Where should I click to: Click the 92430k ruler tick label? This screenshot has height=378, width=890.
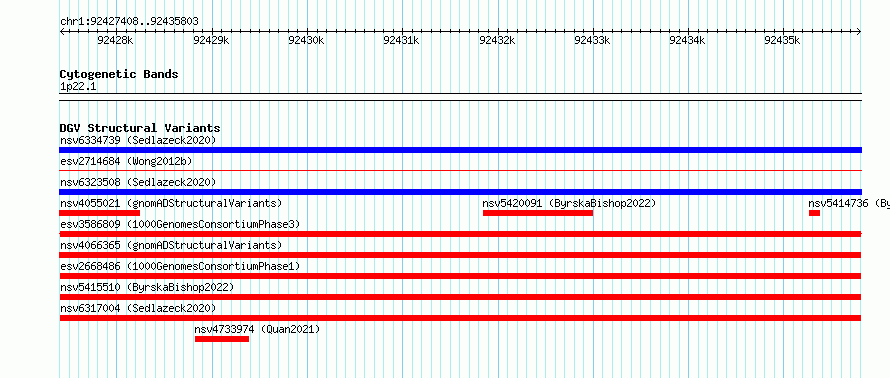pos(306,40)
